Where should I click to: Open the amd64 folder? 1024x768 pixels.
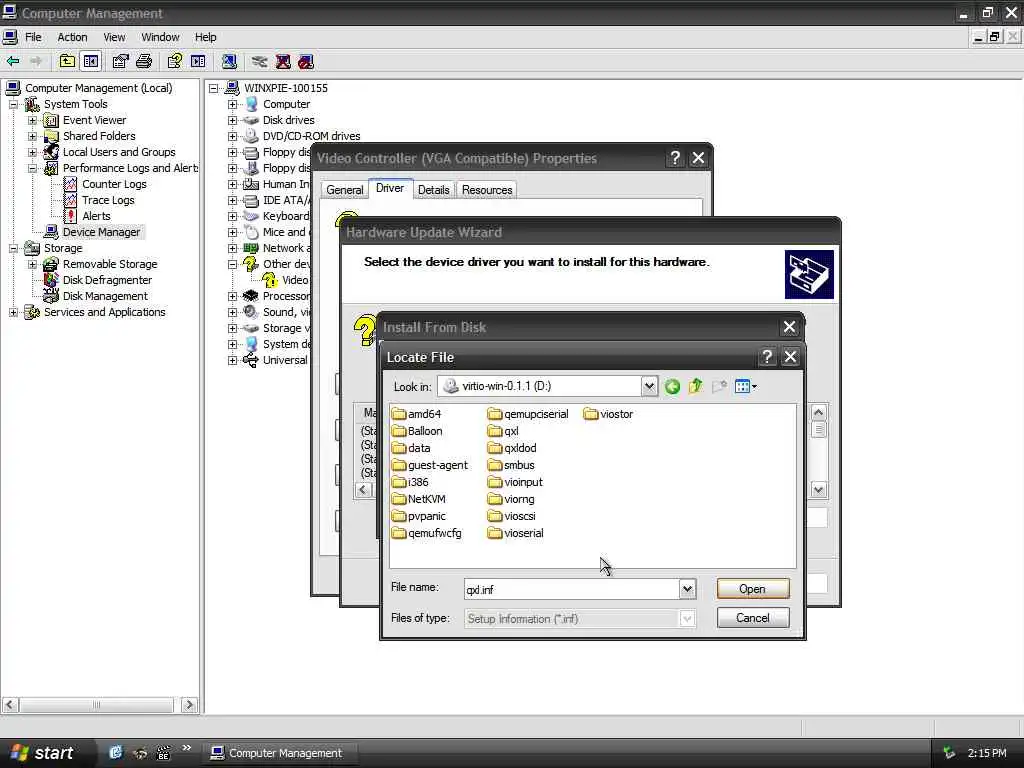[x=417, y=414]
